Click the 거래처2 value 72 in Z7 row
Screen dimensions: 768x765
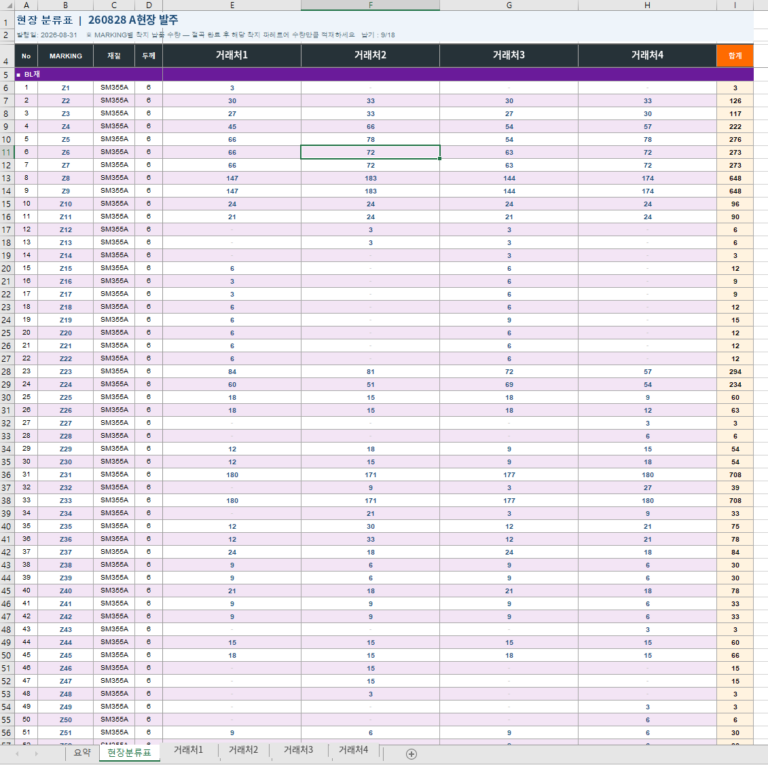[x=370, y=165]
